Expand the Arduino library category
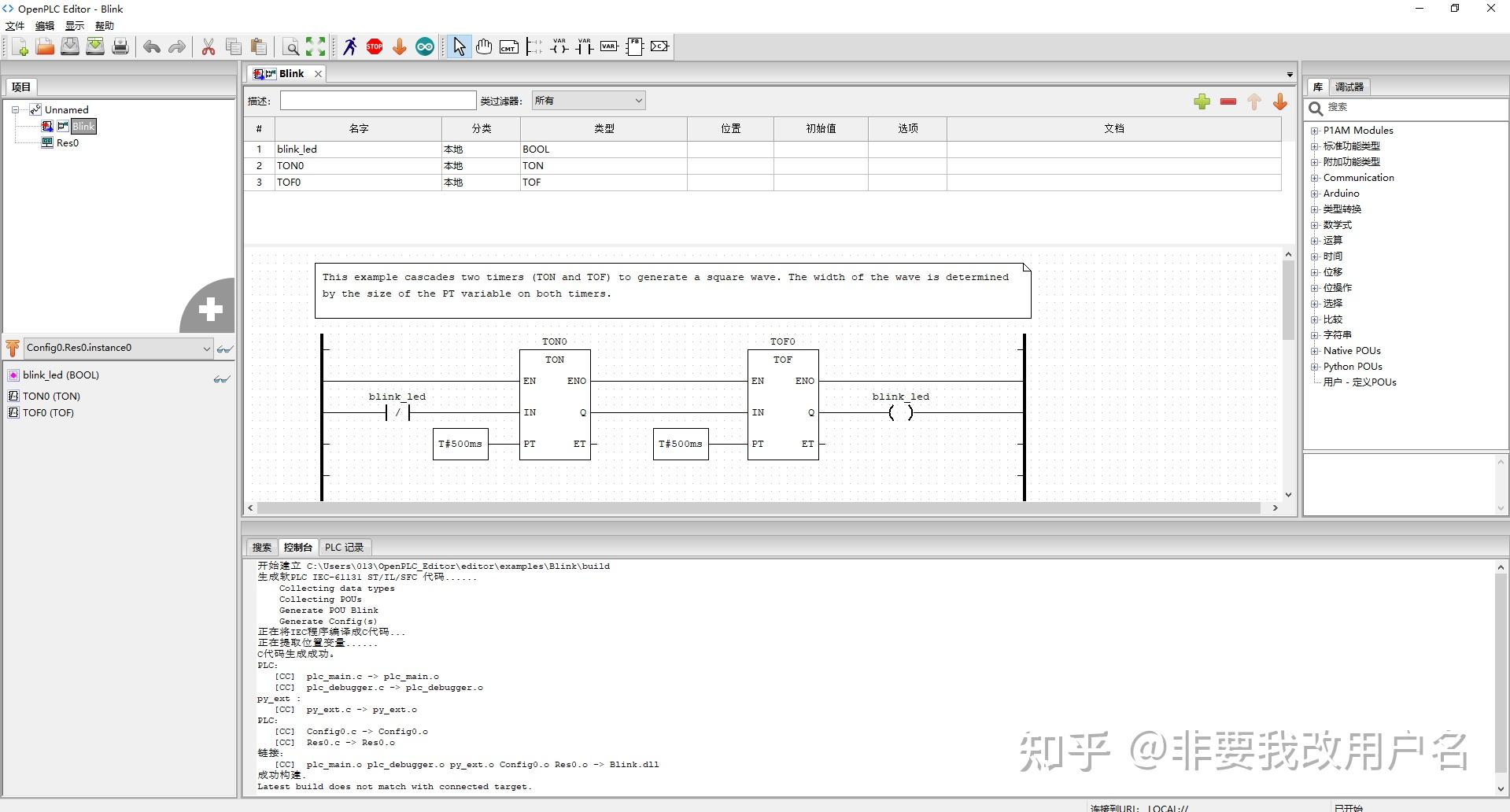1510x812 pixels. tap(1316, 193)
